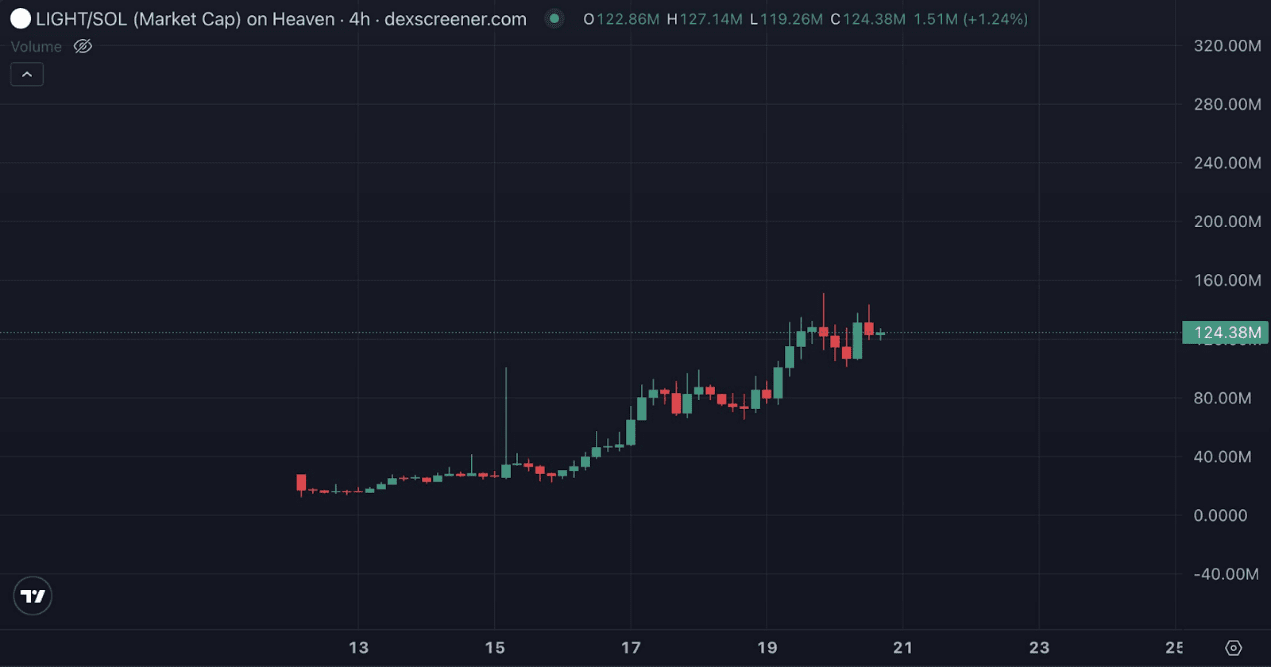
Task: Click the 320.00M price axis label
Action: coord(1227,46)
